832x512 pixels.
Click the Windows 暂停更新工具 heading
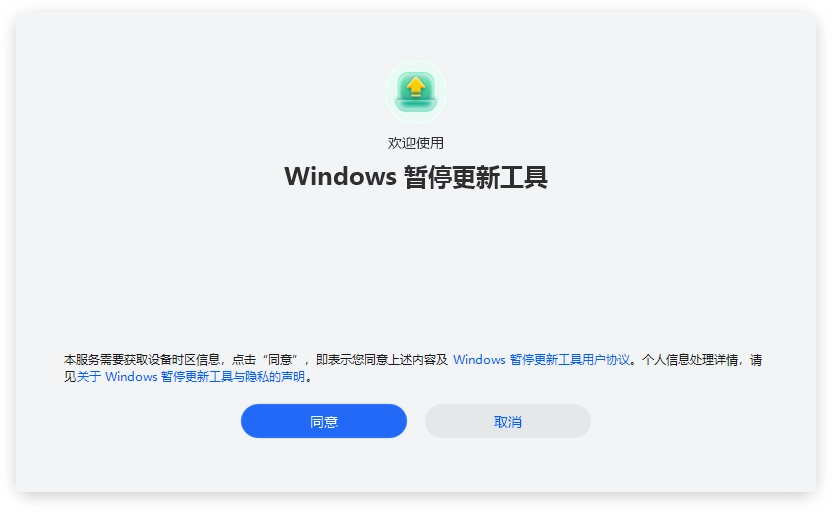[x=416, y=177]
